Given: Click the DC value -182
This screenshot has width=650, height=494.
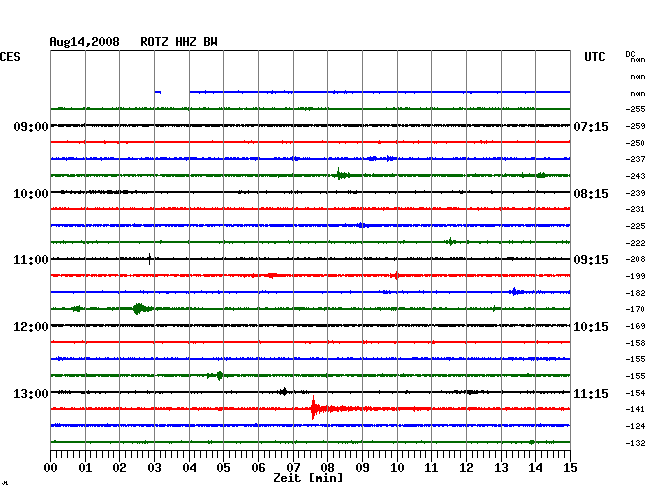Looking at the screenshot, I should [x=635, y=293].
